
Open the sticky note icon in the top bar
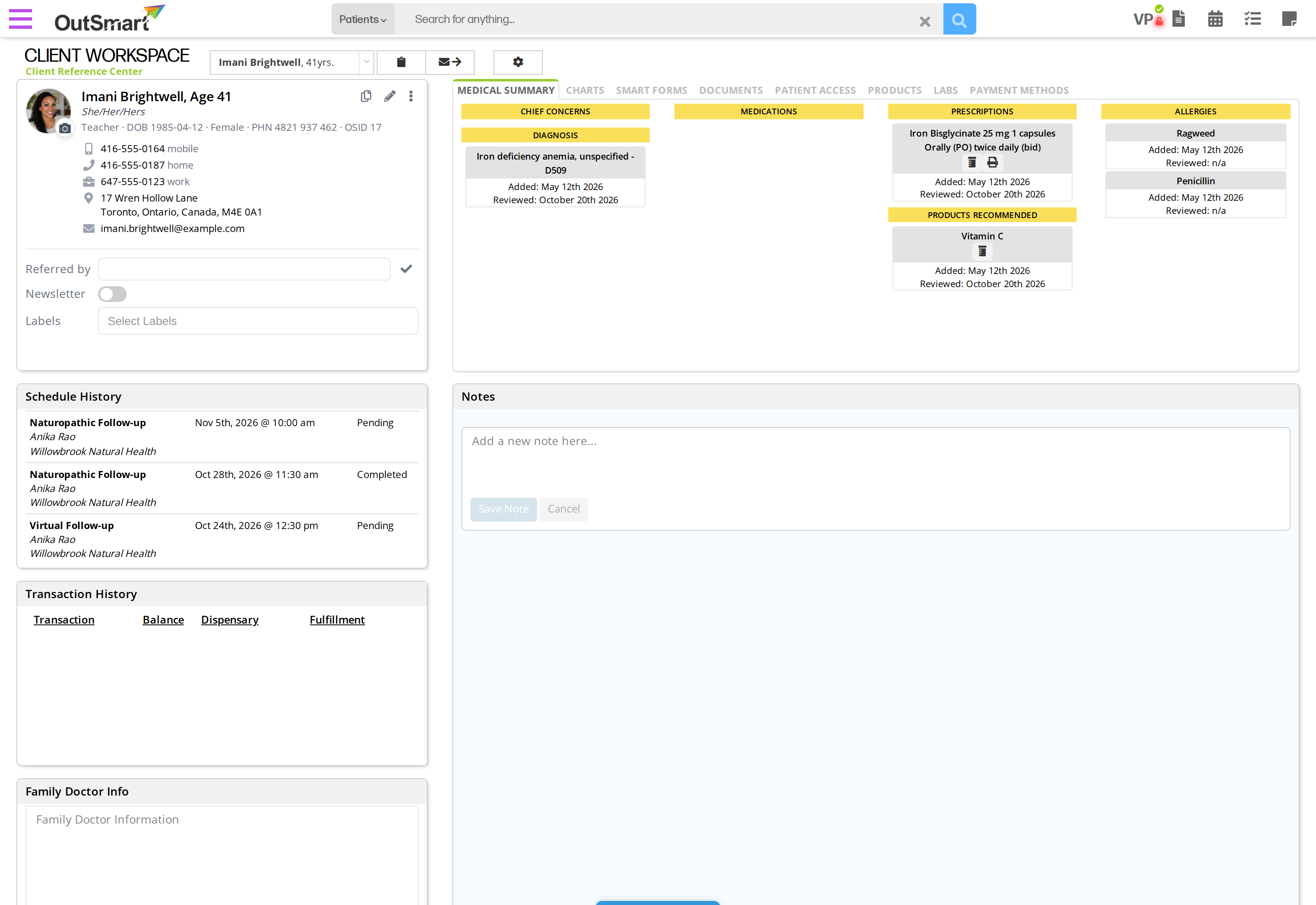tap(1289, 19)
